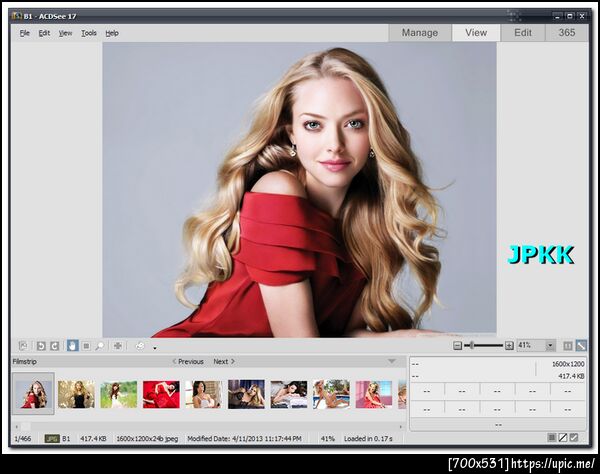The width and height of the screenshot is (600, 474).
Task: Toggle the Fit Image icon
Action: pyautogui.click(x=581, y=346)
